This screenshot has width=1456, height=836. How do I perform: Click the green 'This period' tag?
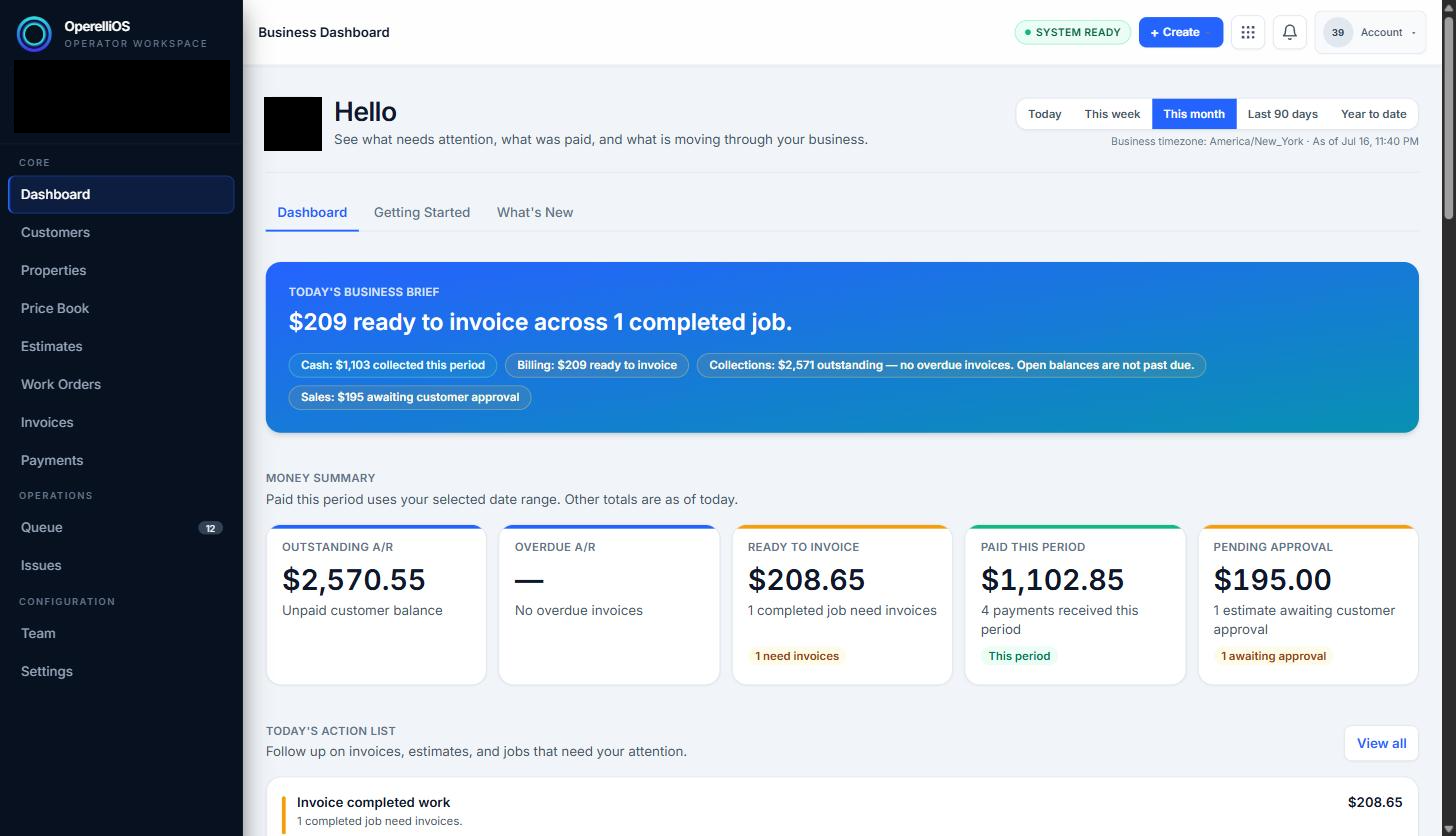[x=1019, y=656]
